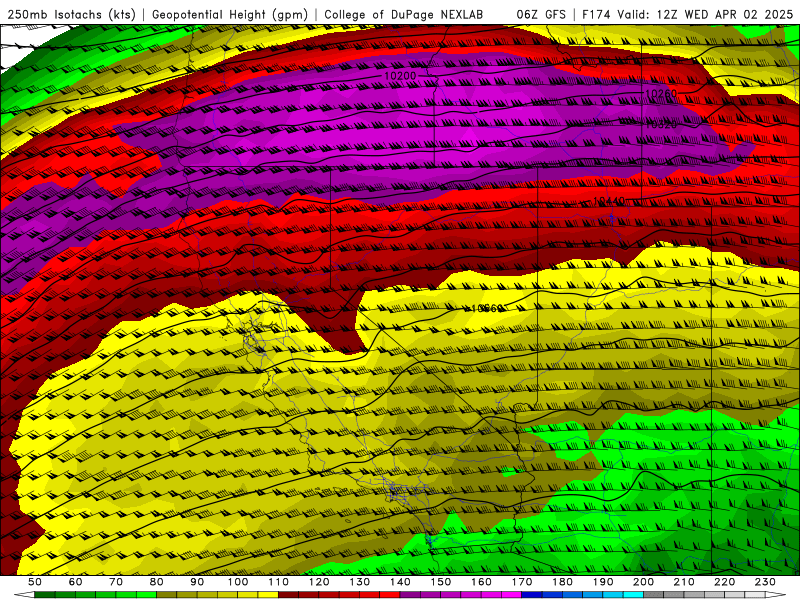Click the 100 value on the colorbar scale
The height and width of the screenshot is (600, 800).
click(238, 582)
